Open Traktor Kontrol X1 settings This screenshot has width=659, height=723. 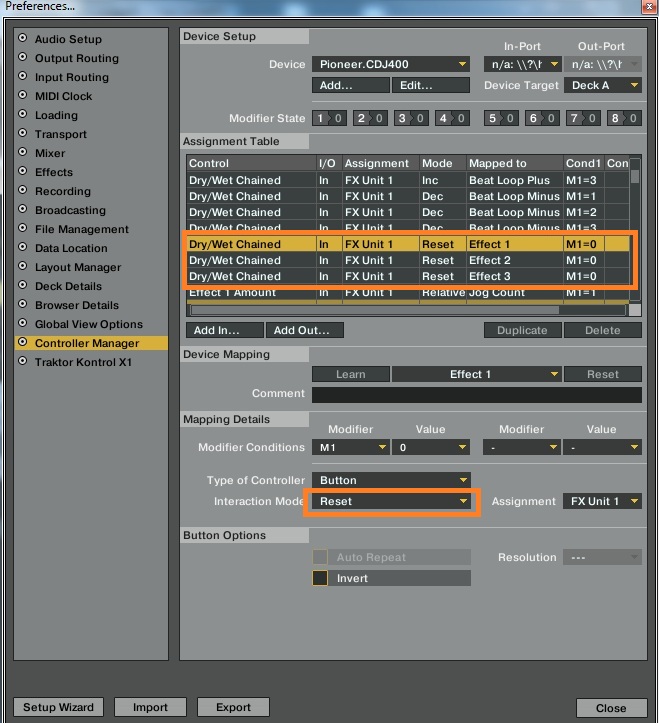83,362
